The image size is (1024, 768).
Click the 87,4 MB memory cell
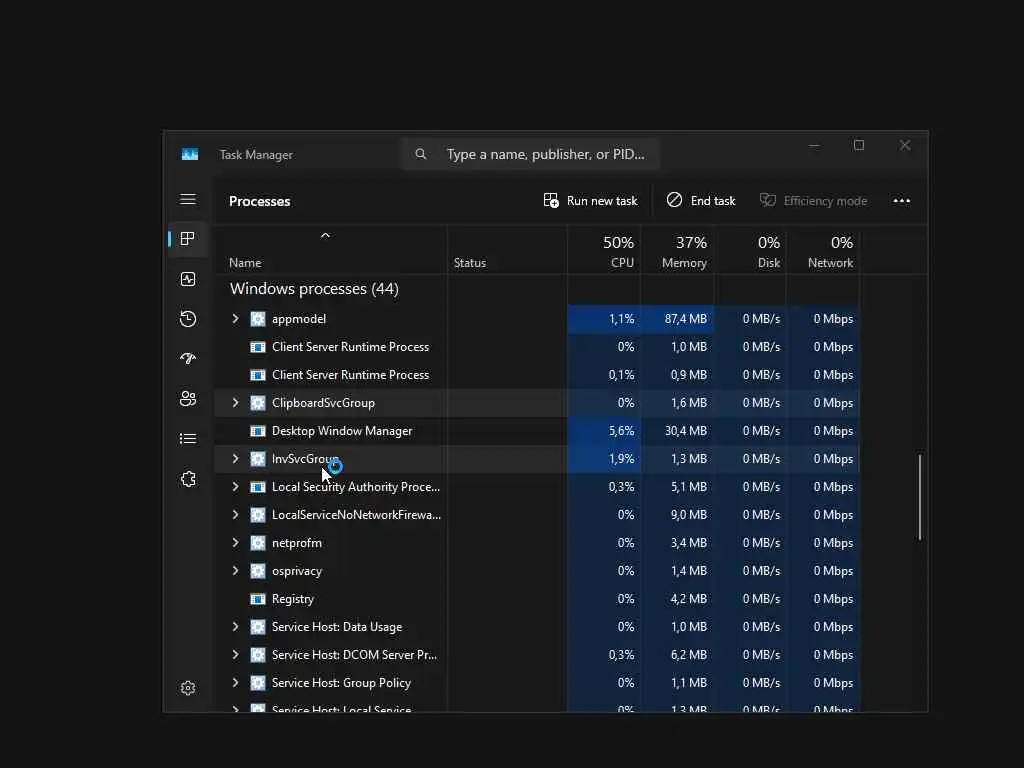click(x=677, y=319)
